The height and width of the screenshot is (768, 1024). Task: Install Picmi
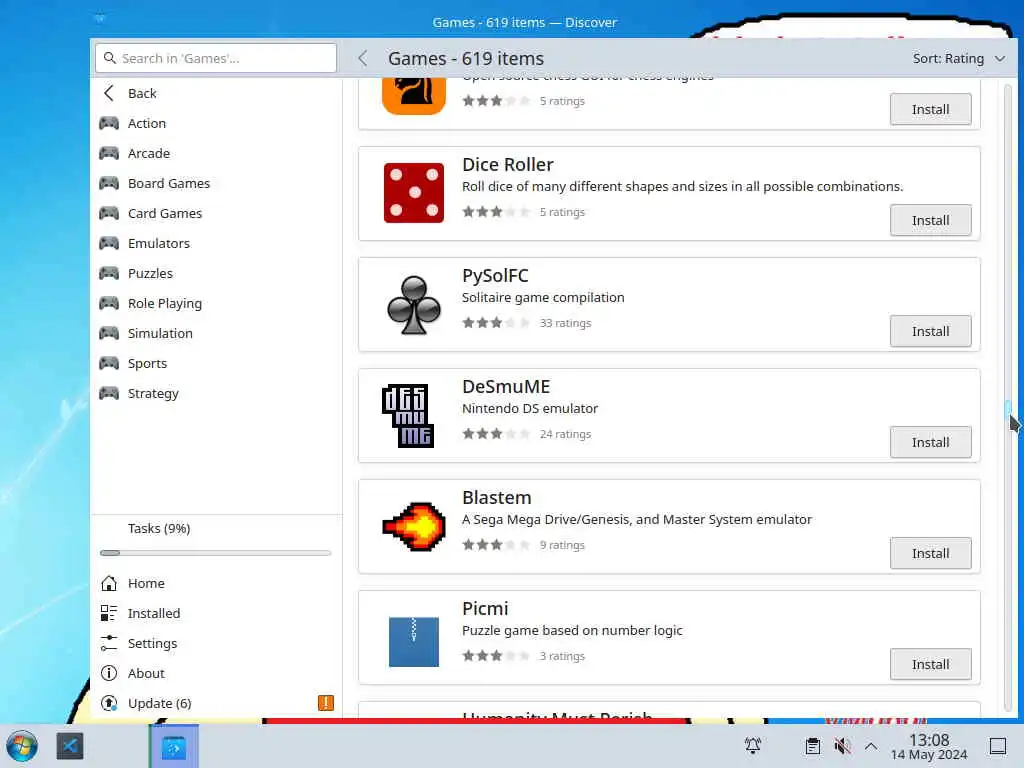tap(931, 664)
